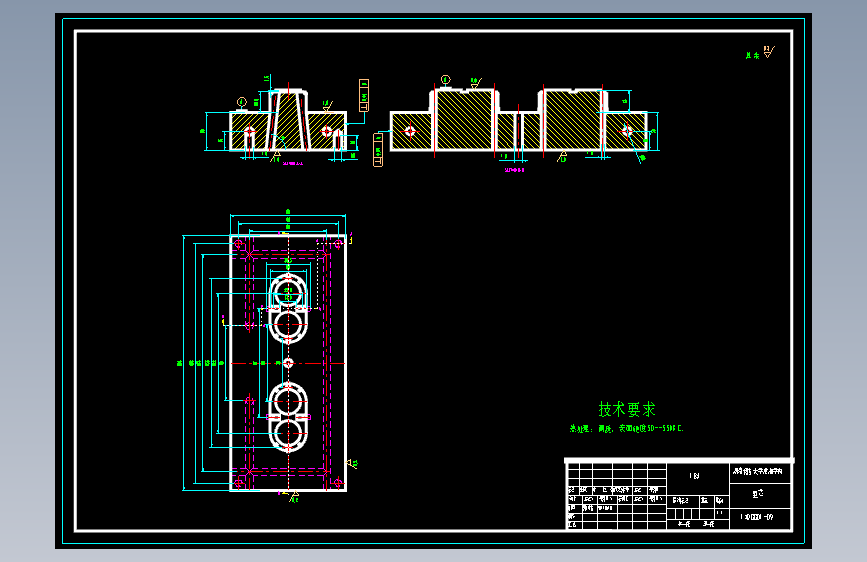
Task: Click the datum circle atop right section view
Action: click(446, 80)
